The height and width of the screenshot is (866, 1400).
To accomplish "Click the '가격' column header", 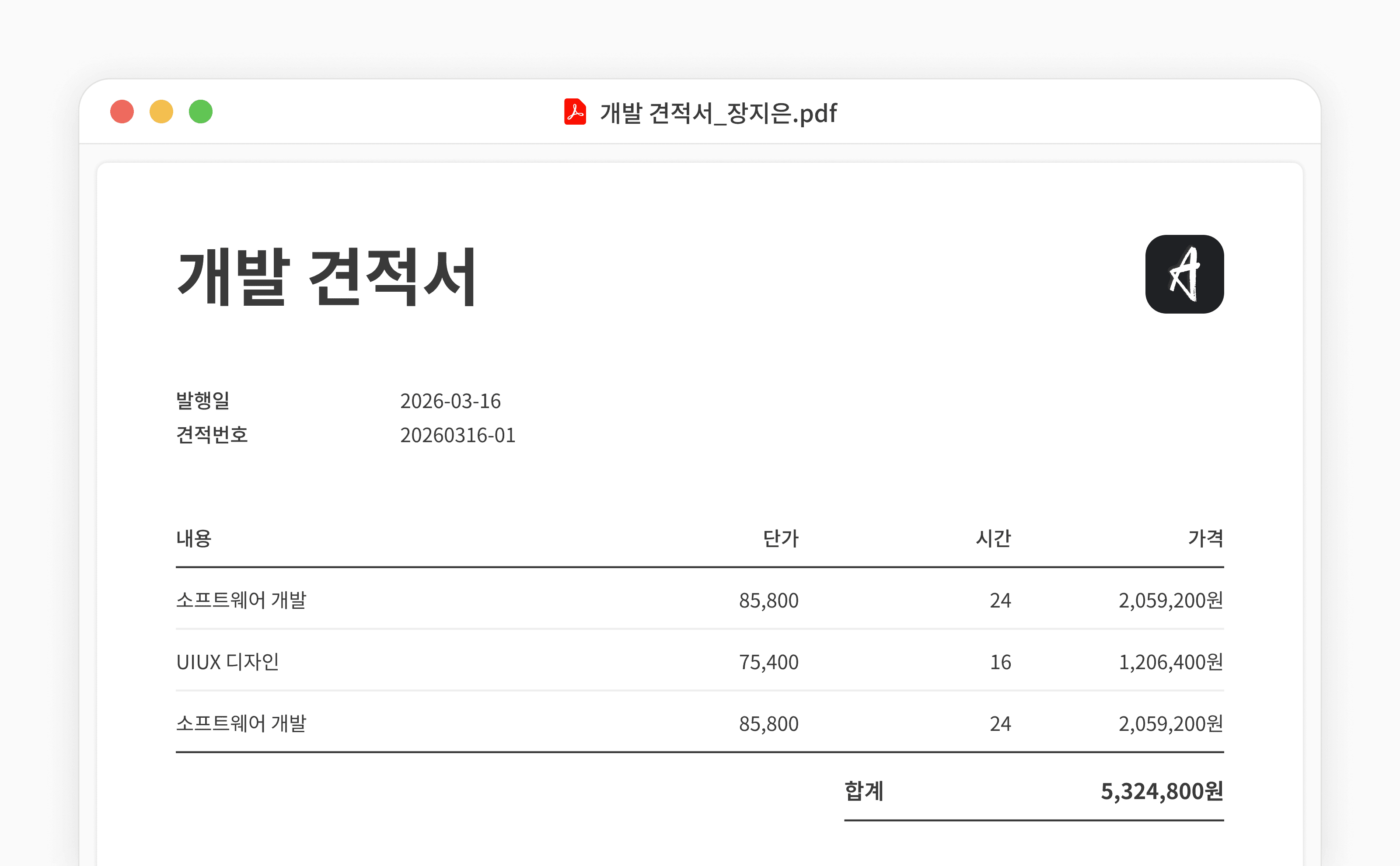I will tap(1205, 538).
